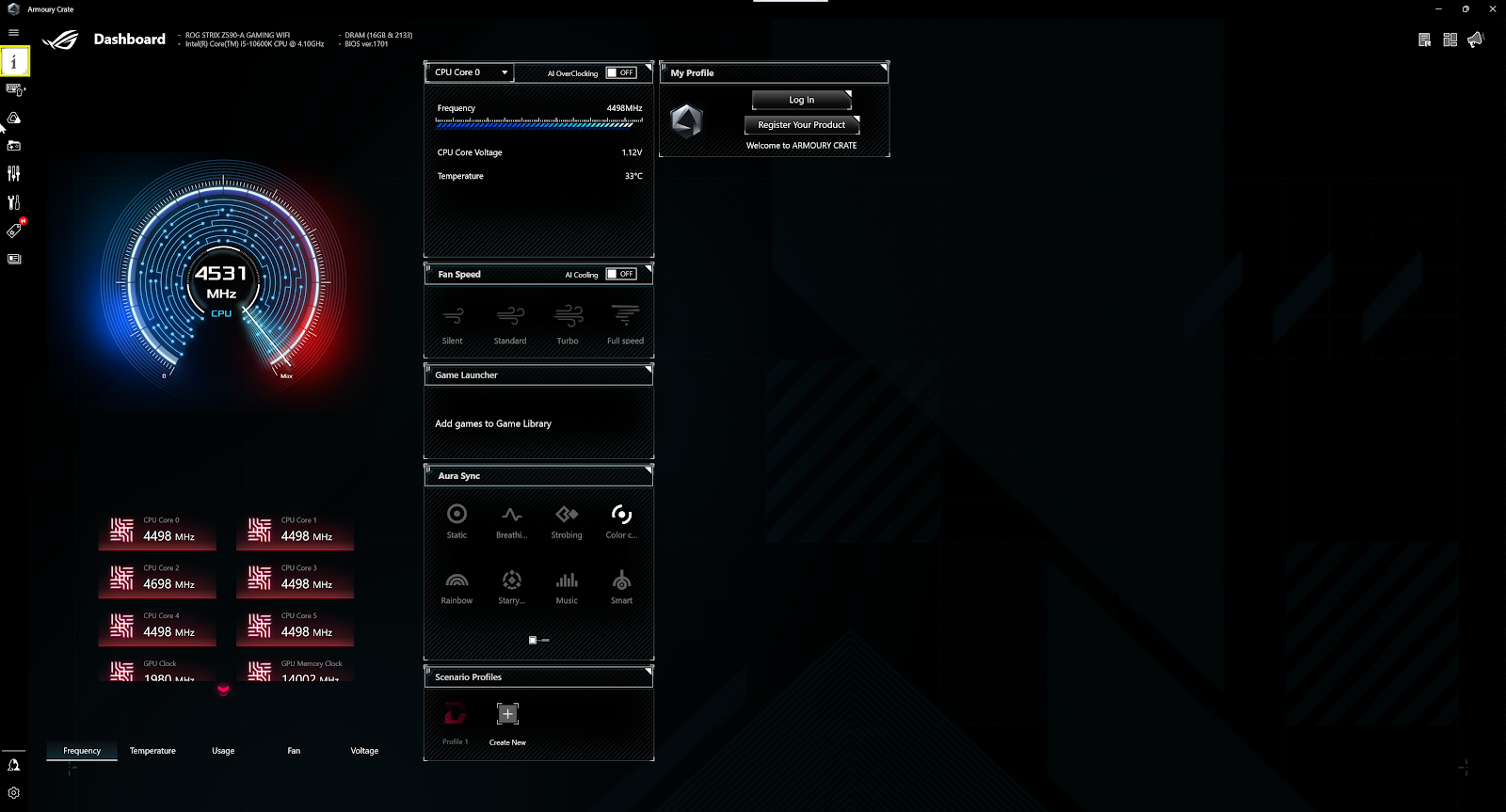This screenshot has height=812, width=1506.
Task: Select scenario Profile 1
Action: [456, 723]
